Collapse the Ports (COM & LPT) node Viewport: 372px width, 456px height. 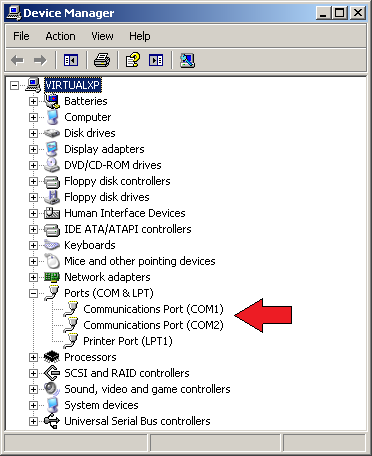33,293
